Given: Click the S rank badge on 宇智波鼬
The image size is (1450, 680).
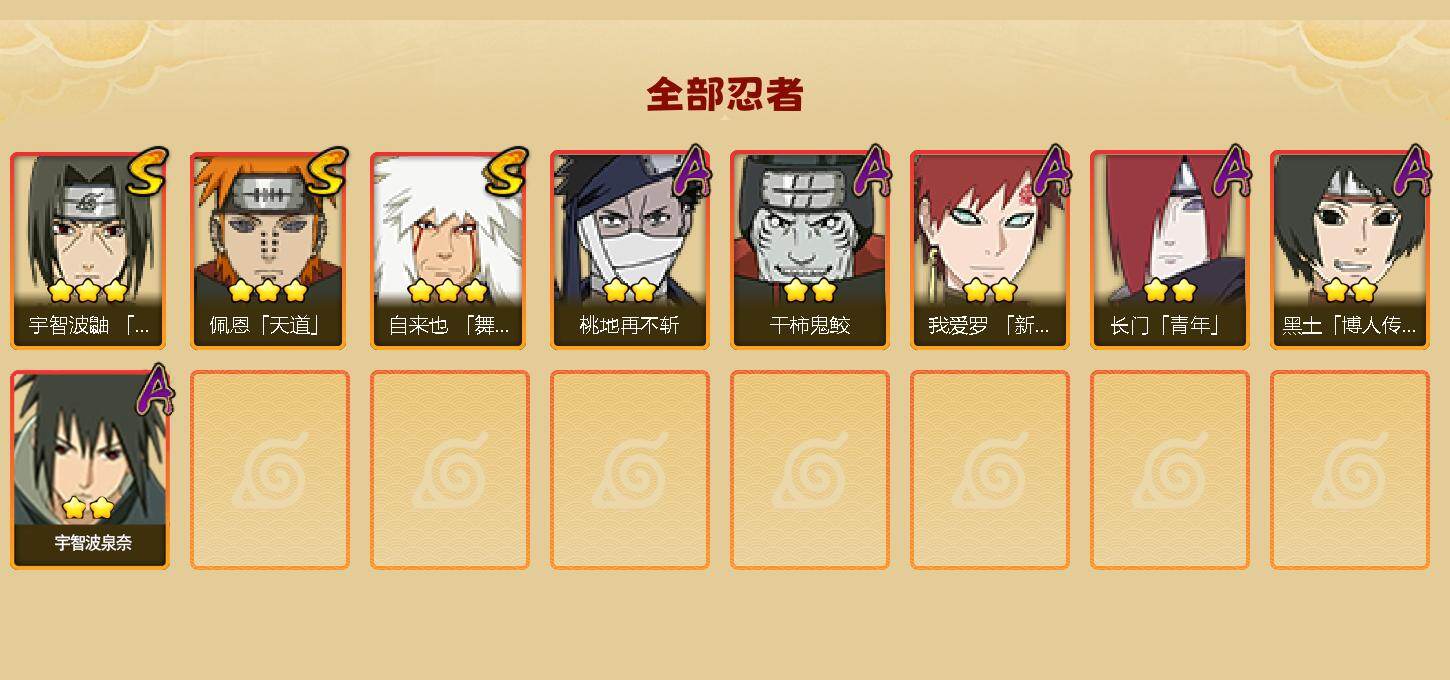Looking at the screenshot, I should [x=148, y=172].
